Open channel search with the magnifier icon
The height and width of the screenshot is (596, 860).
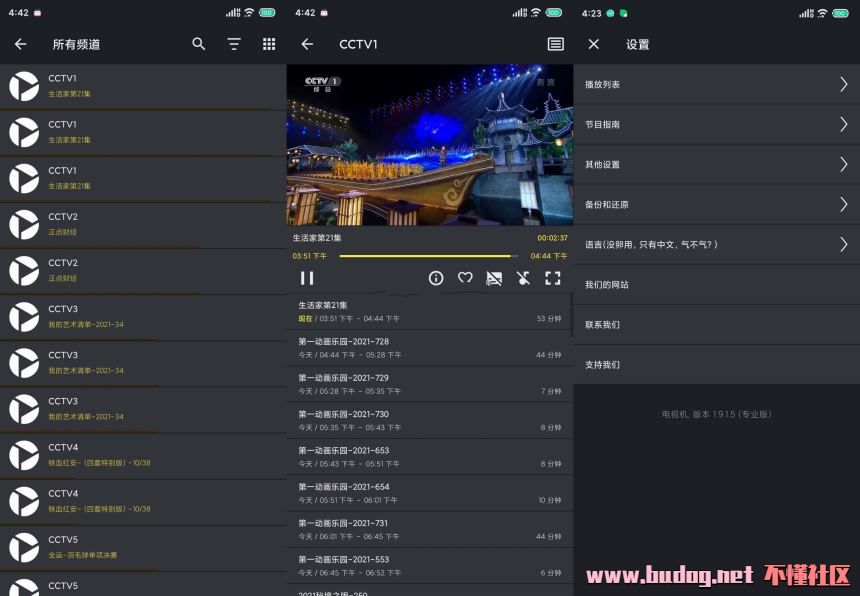pyautogui.click(x=199, y=44)
